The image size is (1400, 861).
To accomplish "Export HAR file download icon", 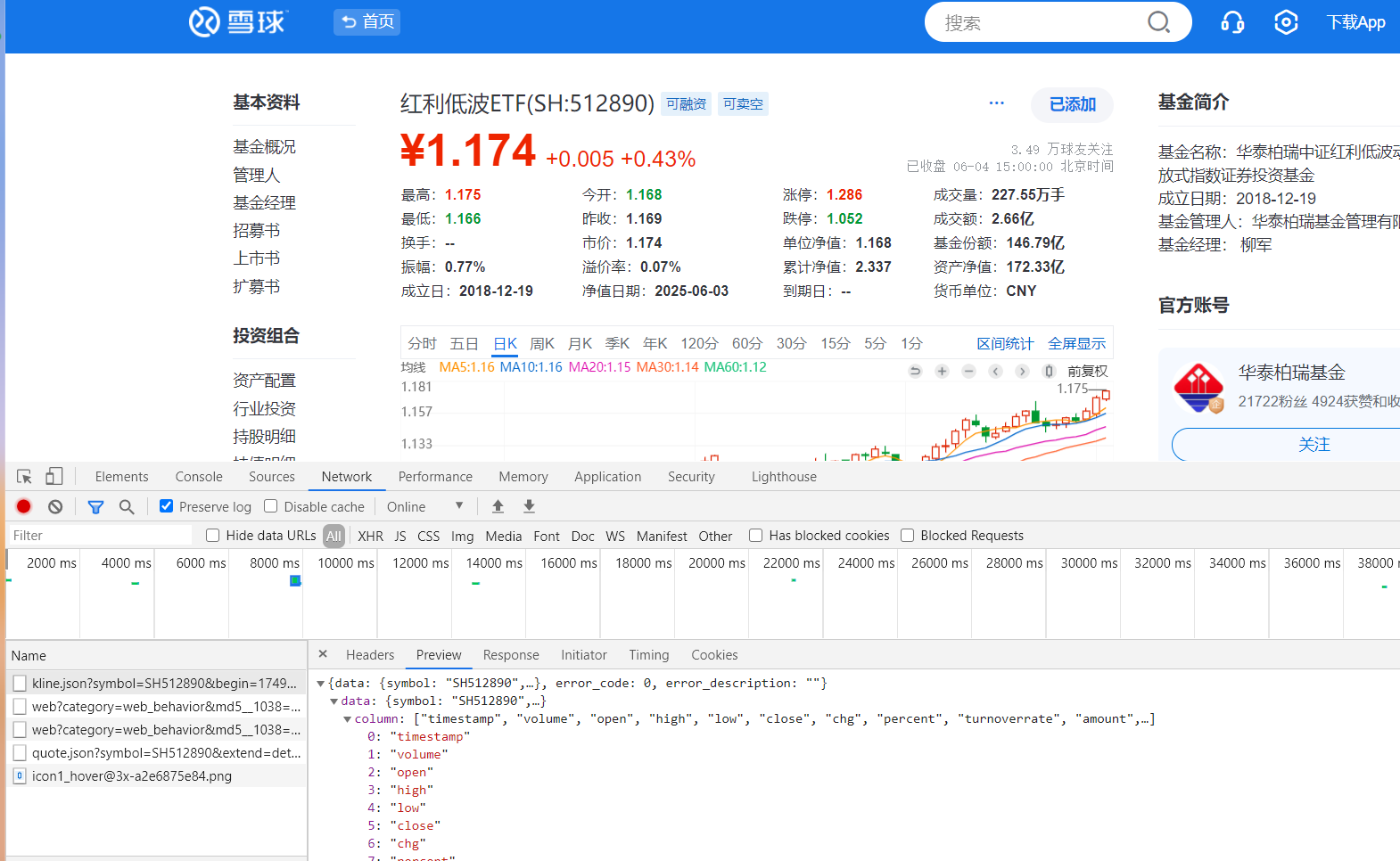I will 529,506.
